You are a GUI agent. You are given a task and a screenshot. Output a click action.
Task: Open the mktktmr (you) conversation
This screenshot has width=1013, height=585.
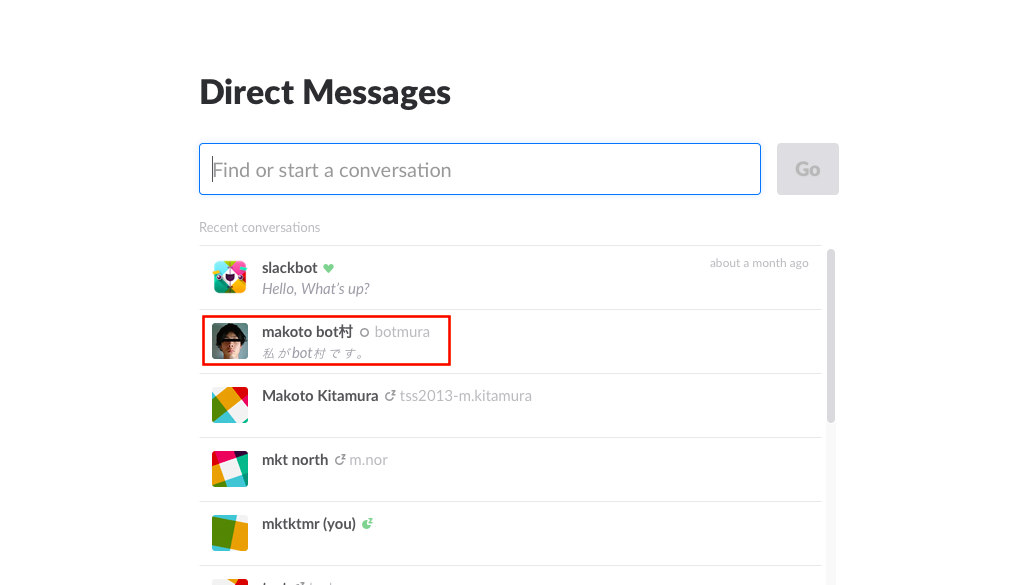coord(510,533)
